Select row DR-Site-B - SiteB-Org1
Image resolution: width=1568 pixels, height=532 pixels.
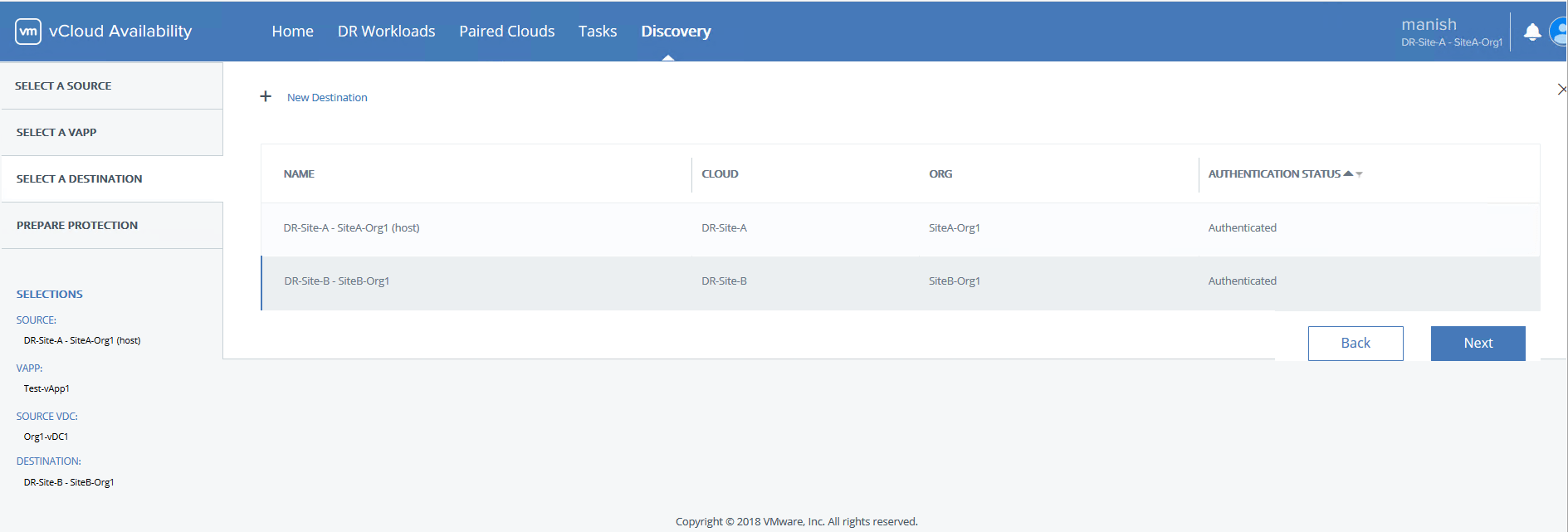[x=901, y=283]
